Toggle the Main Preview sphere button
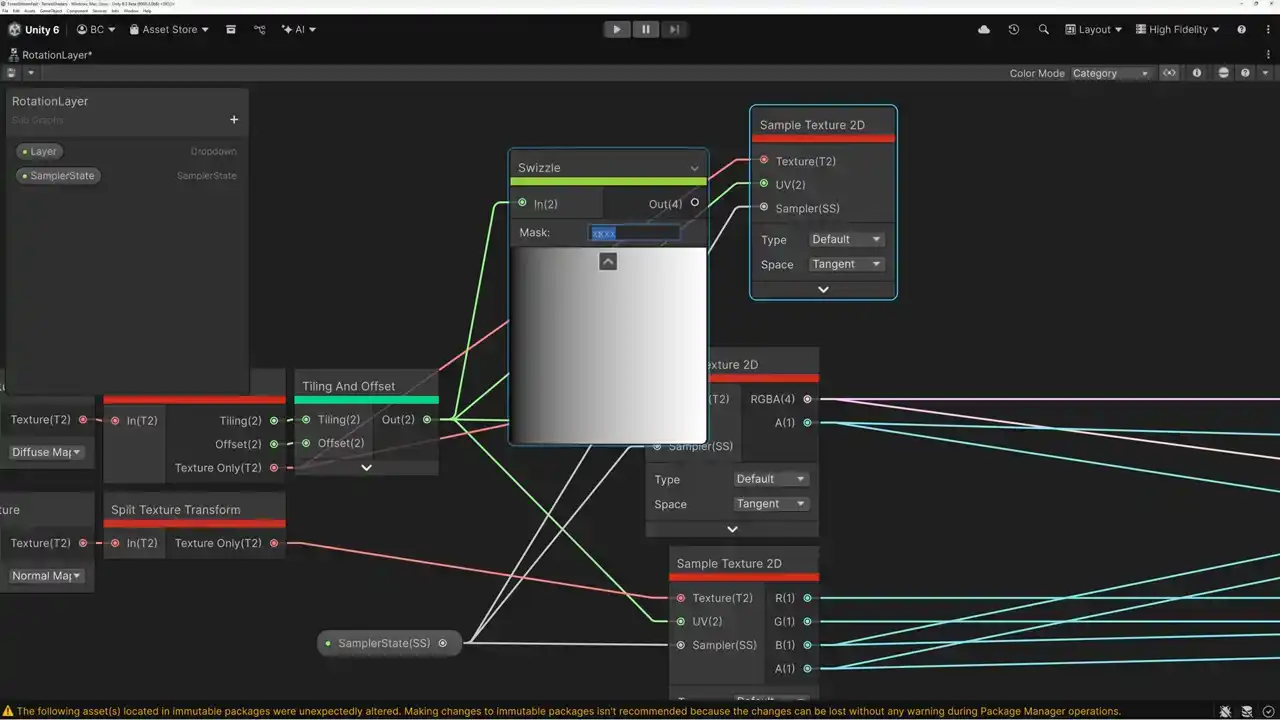 click(x=1223, y=73)
